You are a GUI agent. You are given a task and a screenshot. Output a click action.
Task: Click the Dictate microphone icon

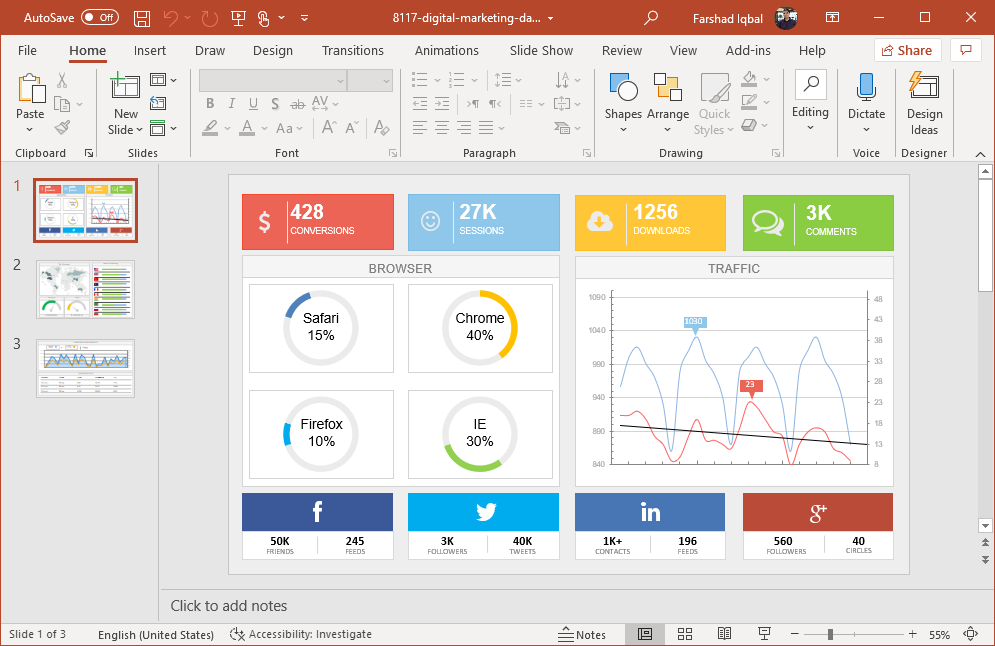pos(866,88)
